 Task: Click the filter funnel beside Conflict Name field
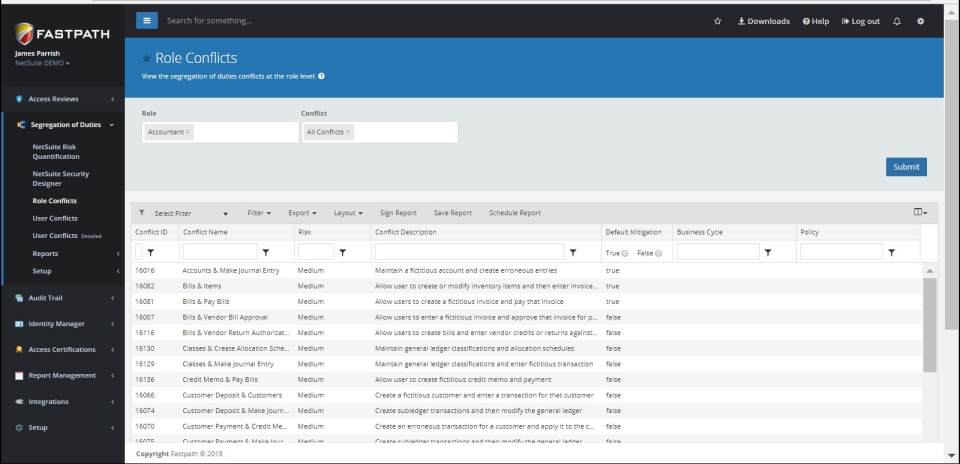pos(266,252)
